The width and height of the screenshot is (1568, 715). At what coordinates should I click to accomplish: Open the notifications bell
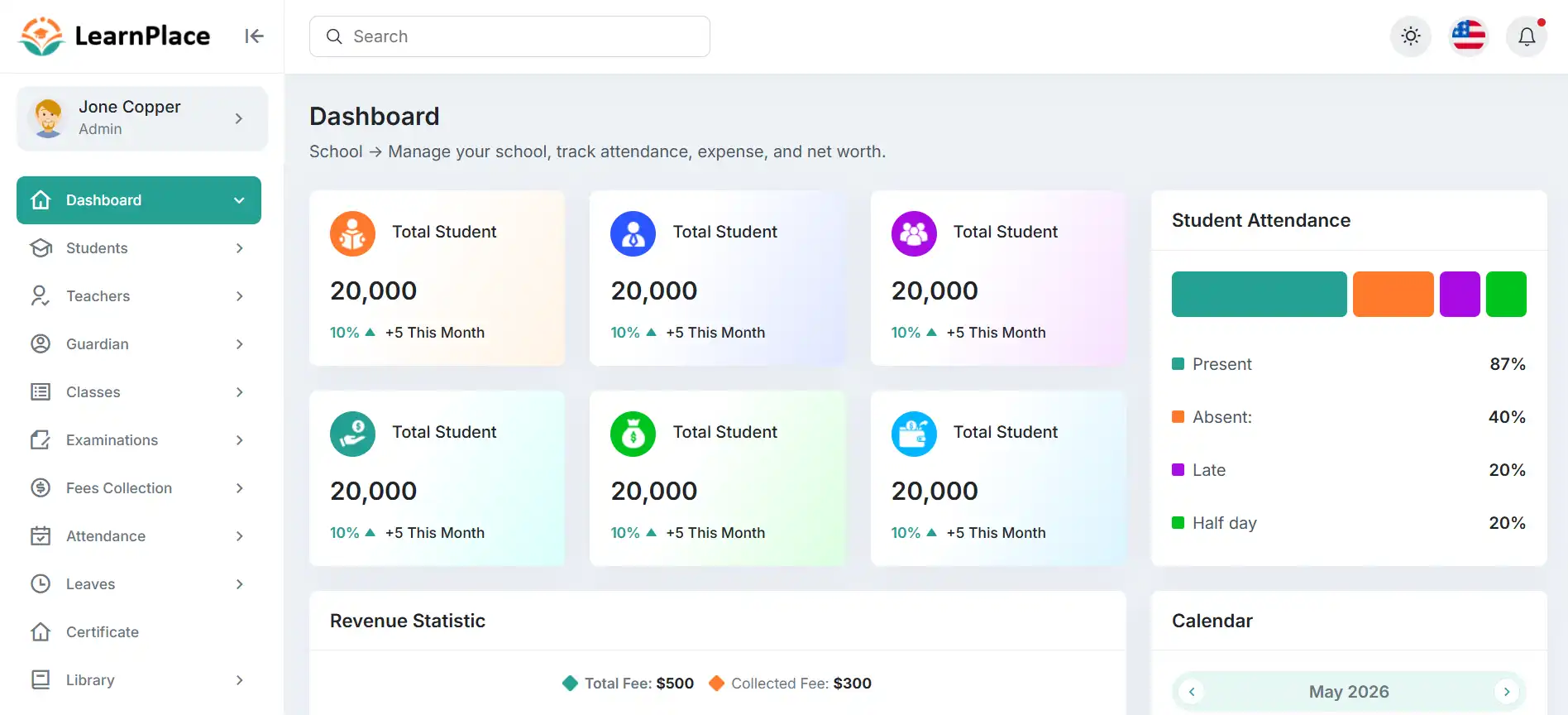click(1527, 36)
